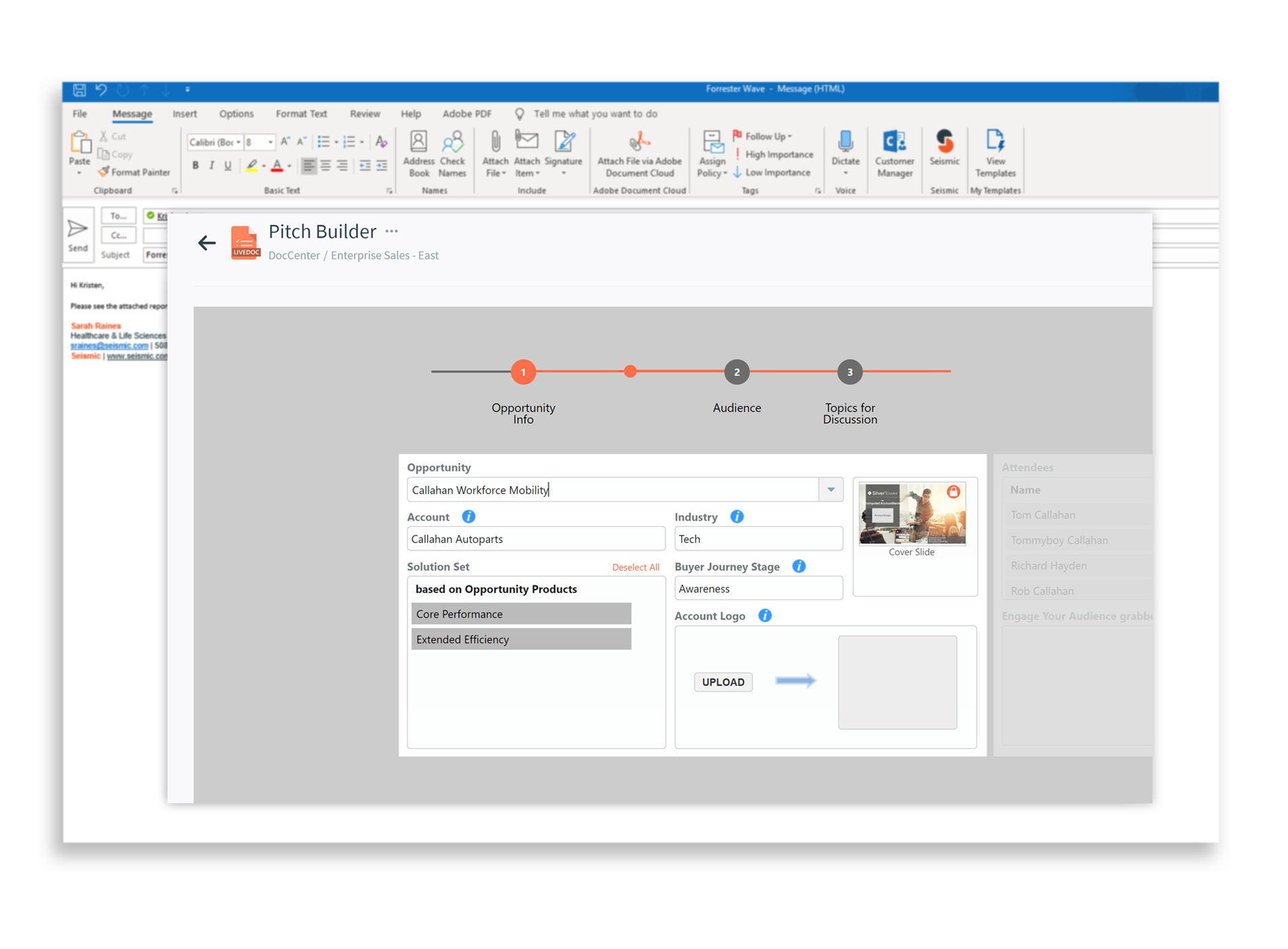Expand the numbering list dropdown
Screen dimensions: 1288x949
(362, 142)
